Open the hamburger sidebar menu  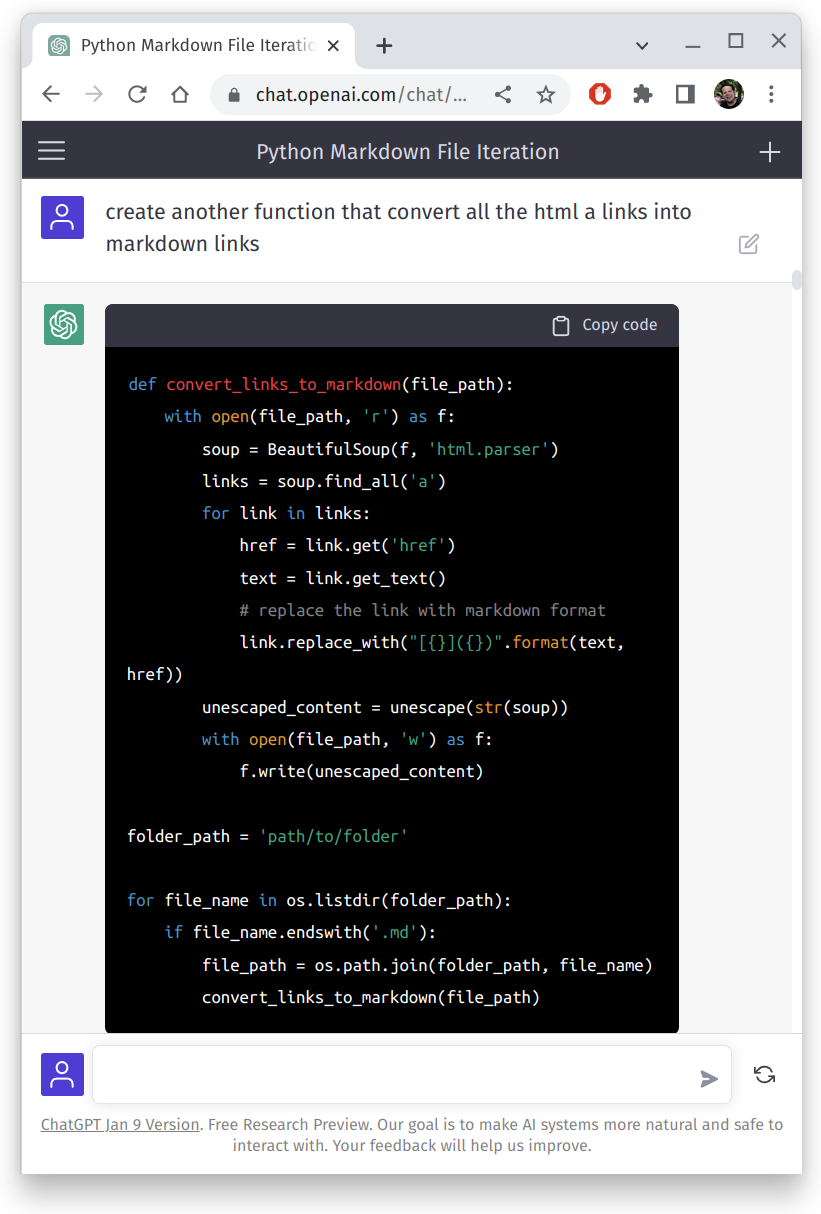(51, 151)
